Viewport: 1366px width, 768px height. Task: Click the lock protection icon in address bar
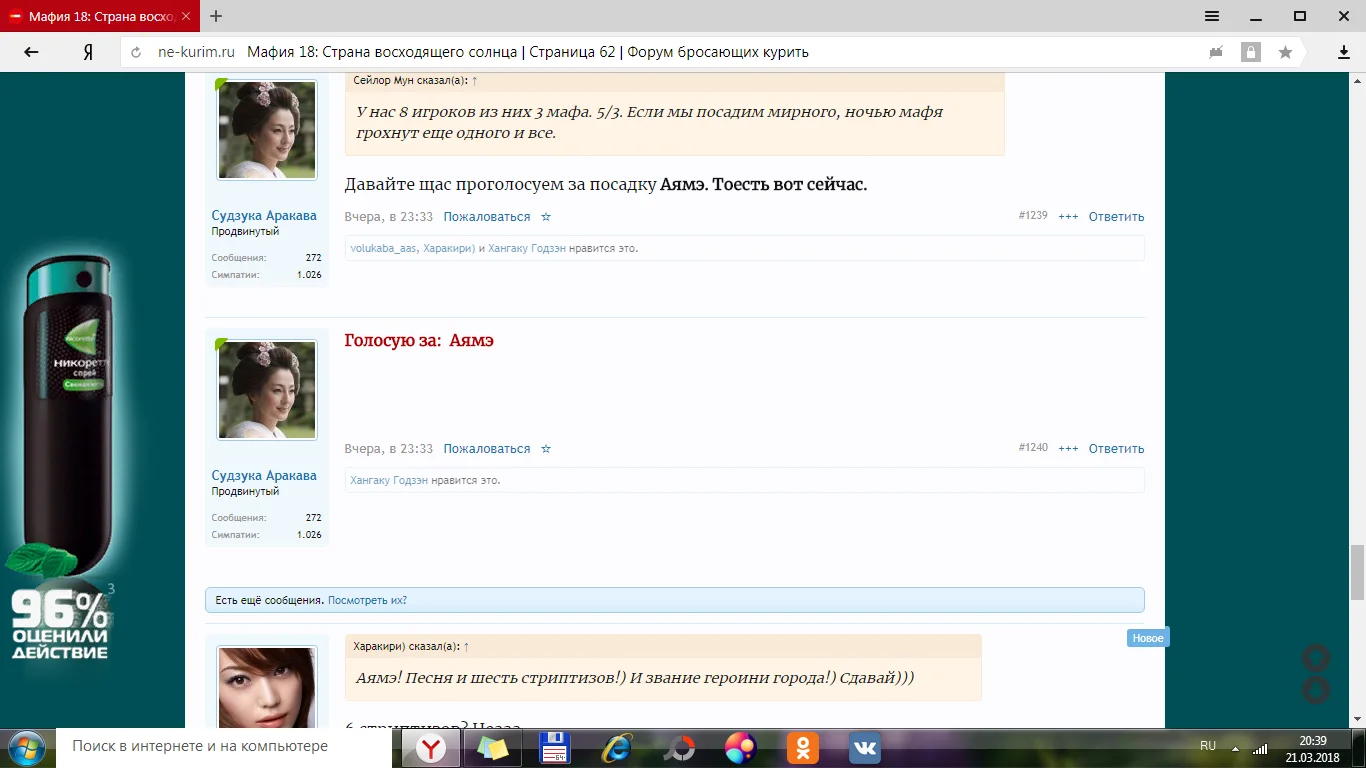pos(1250,52)
